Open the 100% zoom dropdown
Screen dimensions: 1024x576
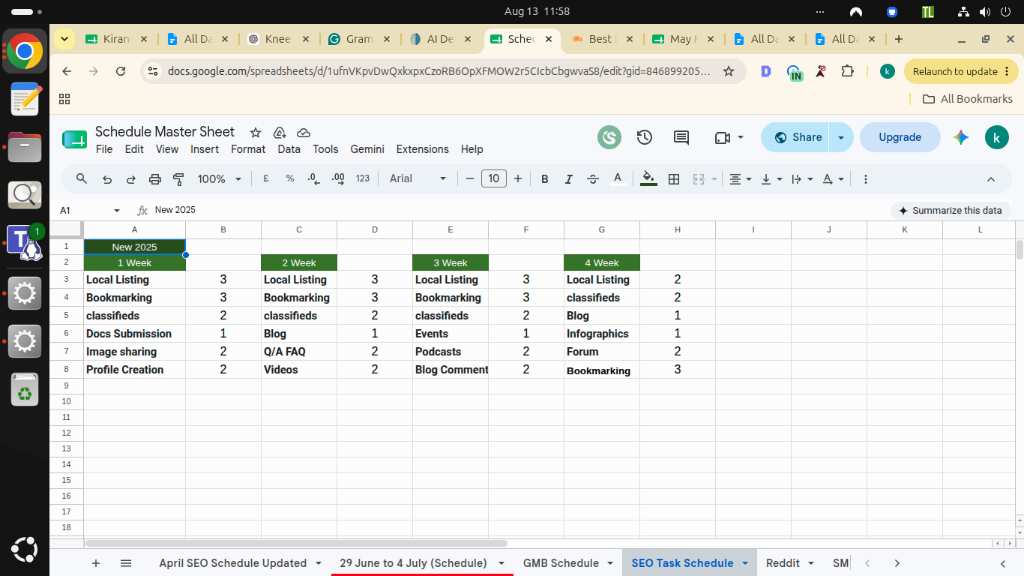click(x=219, y=179)
